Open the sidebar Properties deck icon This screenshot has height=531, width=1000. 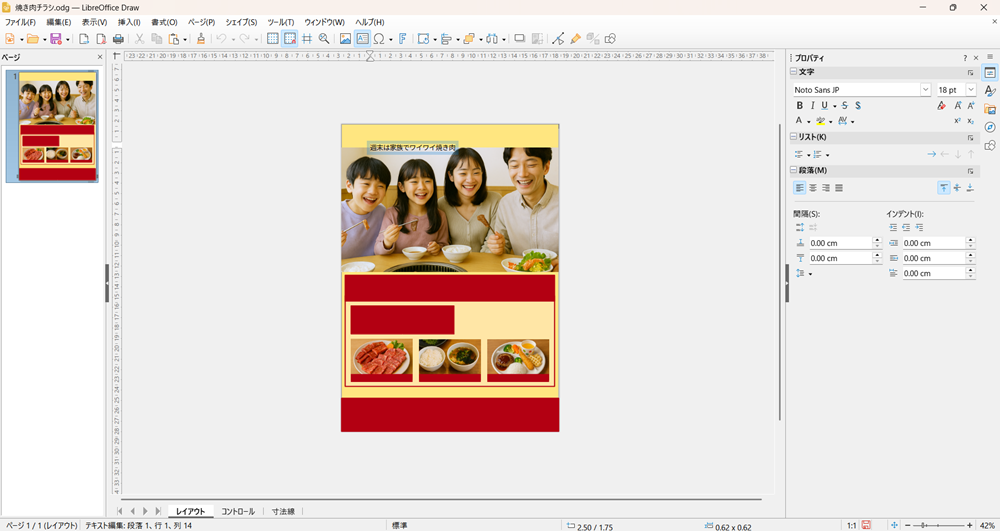pos(990,73)
